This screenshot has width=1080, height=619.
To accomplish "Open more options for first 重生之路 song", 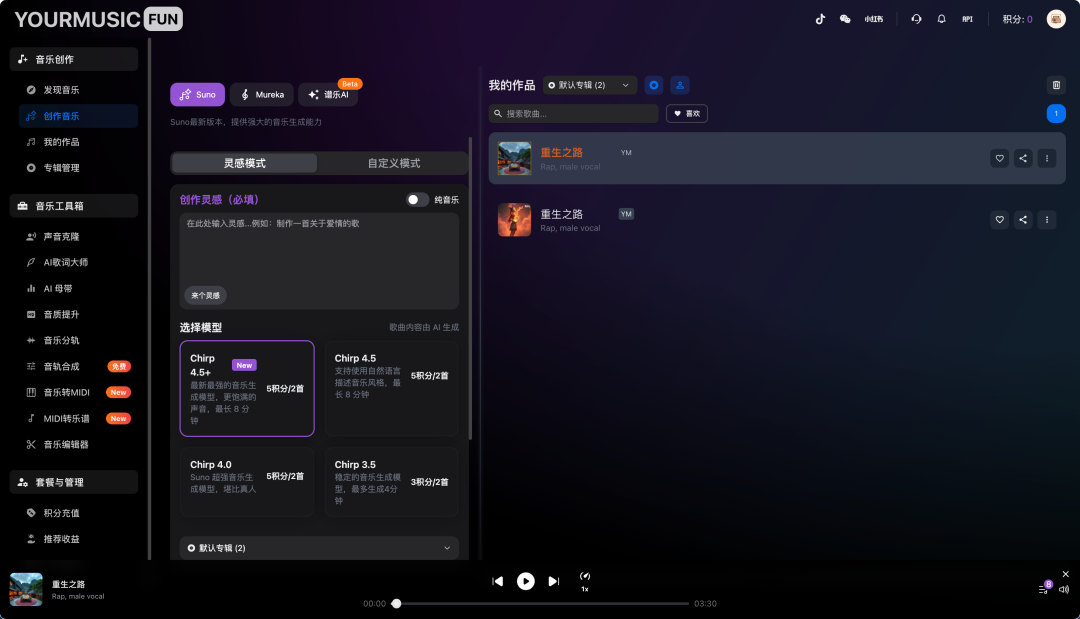I will tap(1047, 158).
